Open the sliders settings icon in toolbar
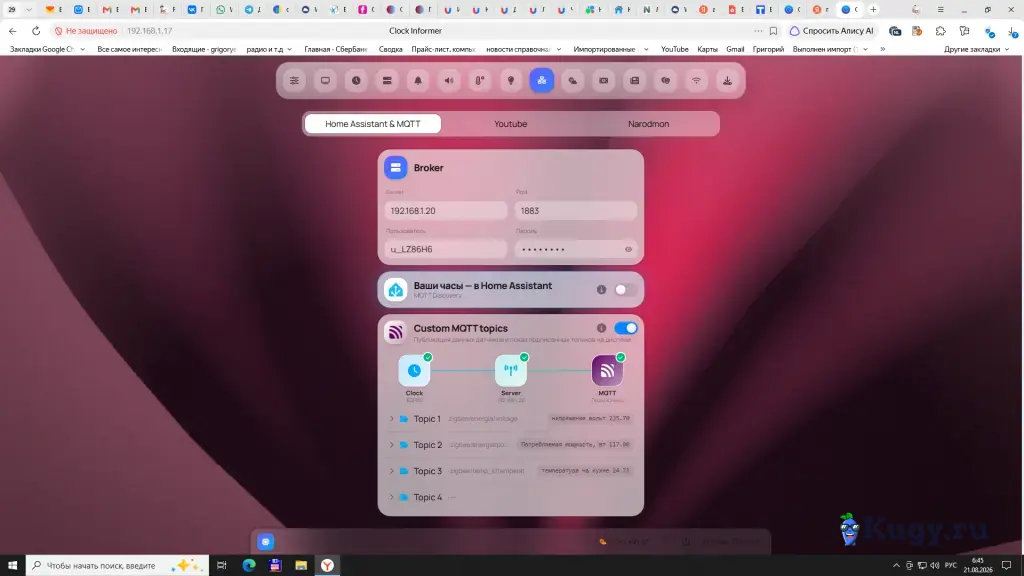Image resolution: width=1024 pixels, height=576 pixels. [x=294, y=80]
